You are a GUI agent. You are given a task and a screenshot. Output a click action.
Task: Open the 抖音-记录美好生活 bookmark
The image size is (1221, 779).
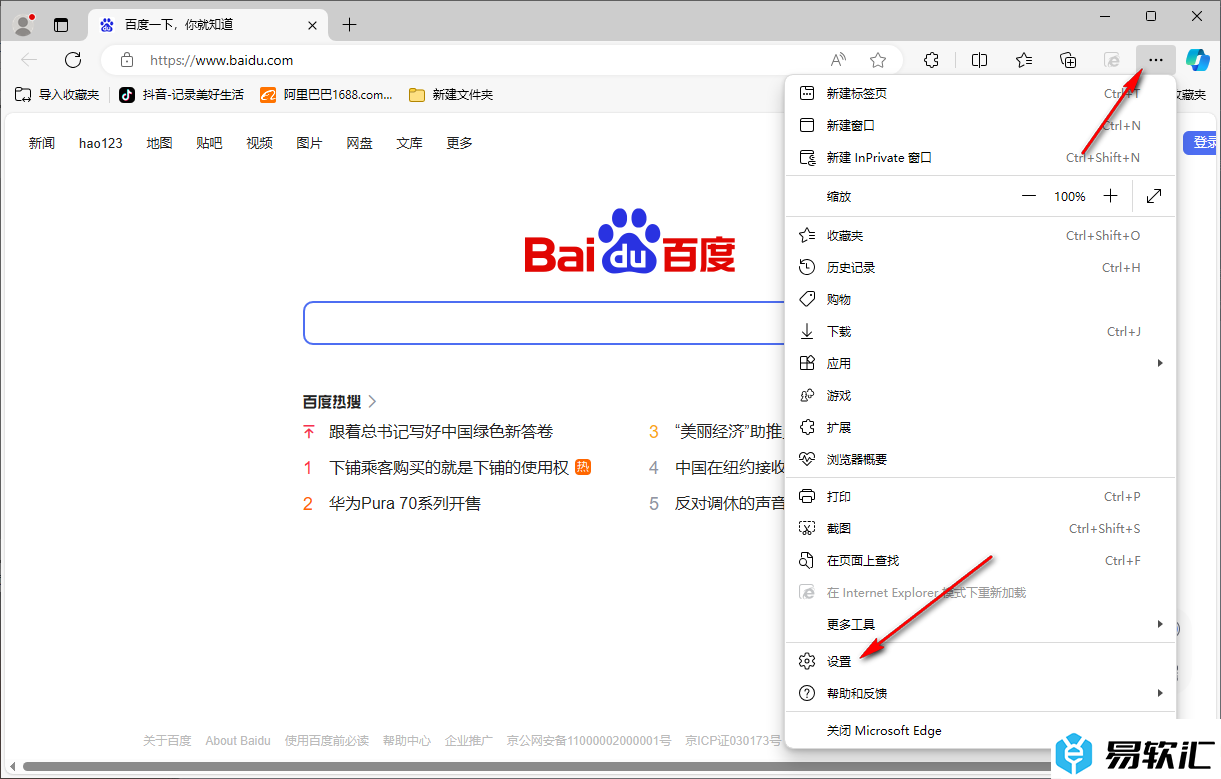click(181, 94)
